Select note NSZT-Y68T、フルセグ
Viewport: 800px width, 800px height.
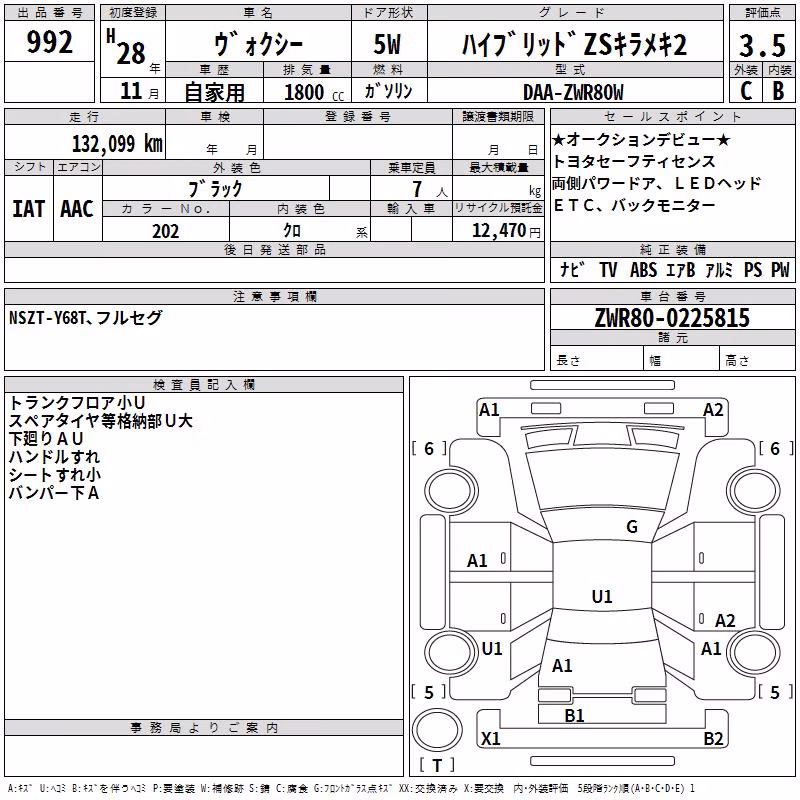coord(86,318)
